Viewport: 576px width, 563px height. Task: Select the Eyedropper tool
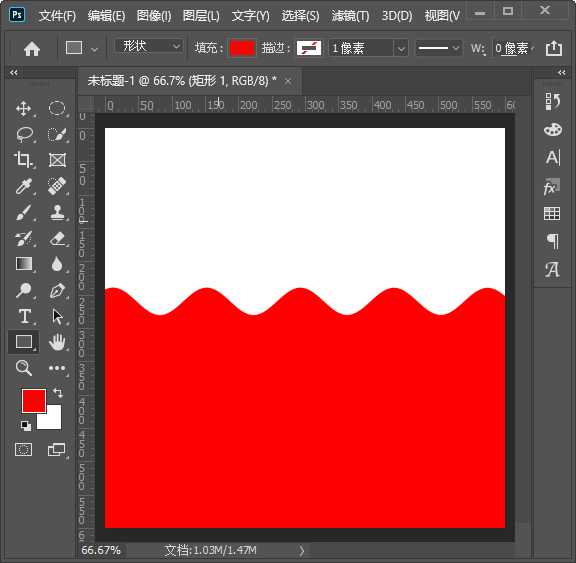point(24,186)
